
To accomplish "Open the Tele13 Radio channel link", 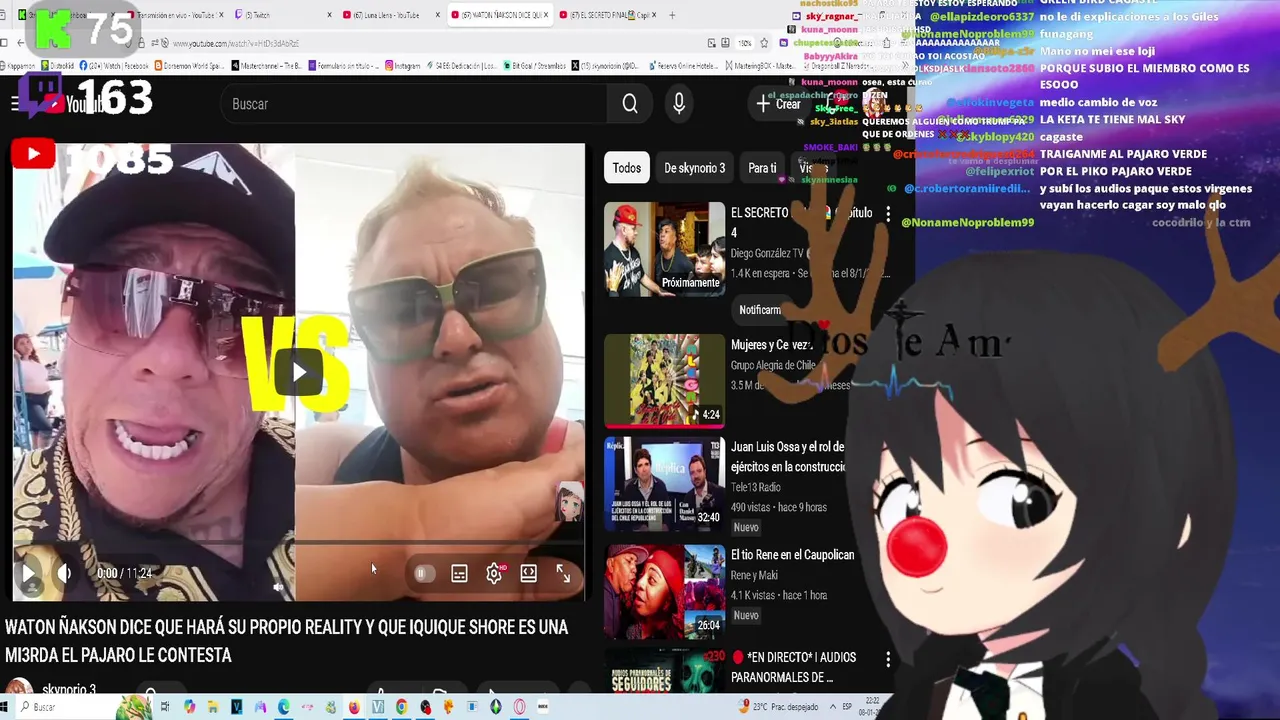I will (x=756, y=487).
